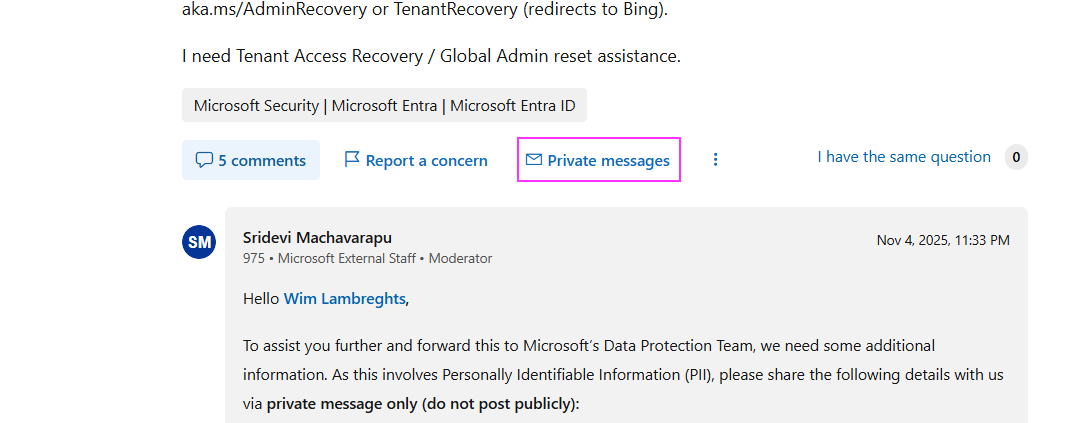Follow the Wim Lambreghts mention link
Image resolution: width=1072 pixels, height=423 pixels.
(x=345, y=299)
